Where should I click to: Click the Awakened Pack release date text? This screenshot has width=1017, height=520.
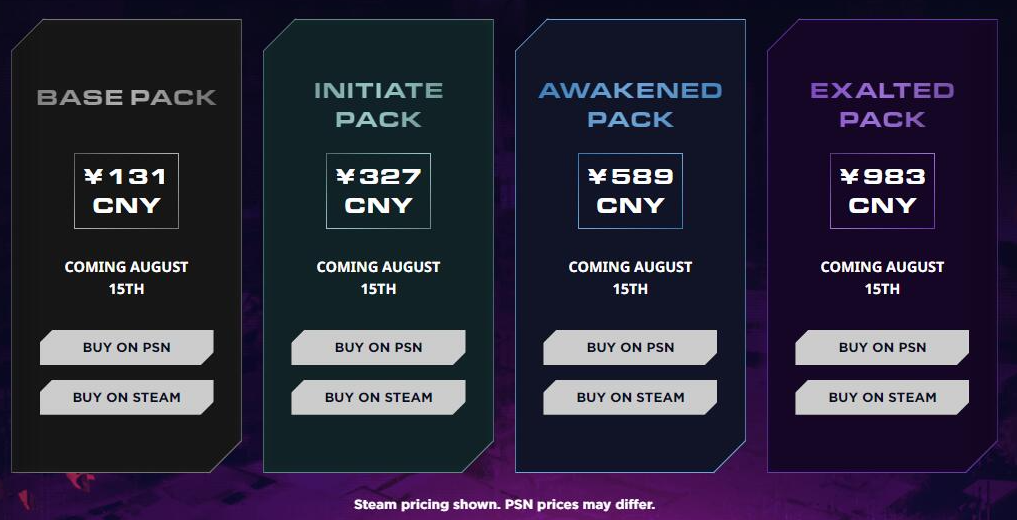pyautogui.click(x=630, y=278)
